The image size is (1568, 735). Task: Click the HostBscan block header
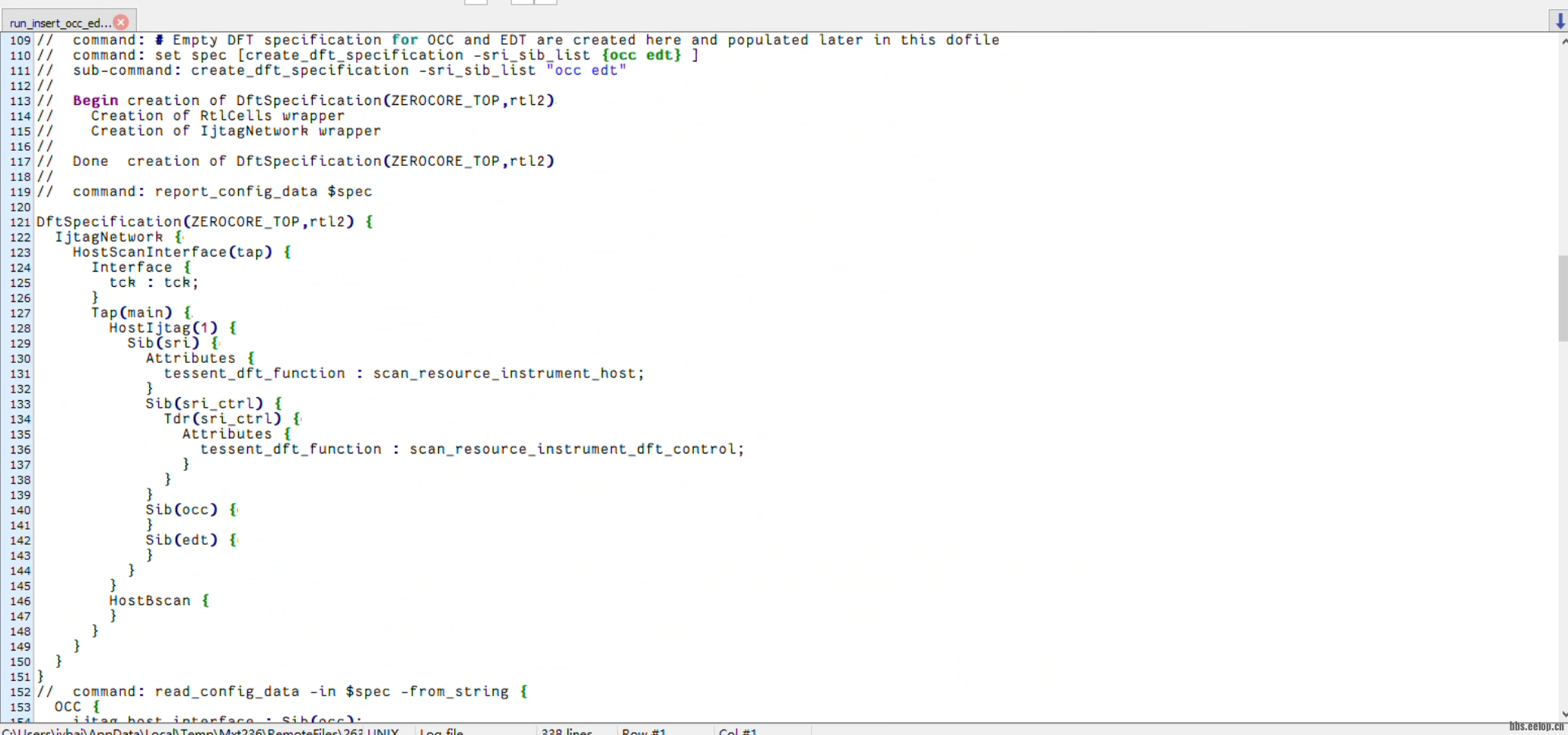(150, 601)
